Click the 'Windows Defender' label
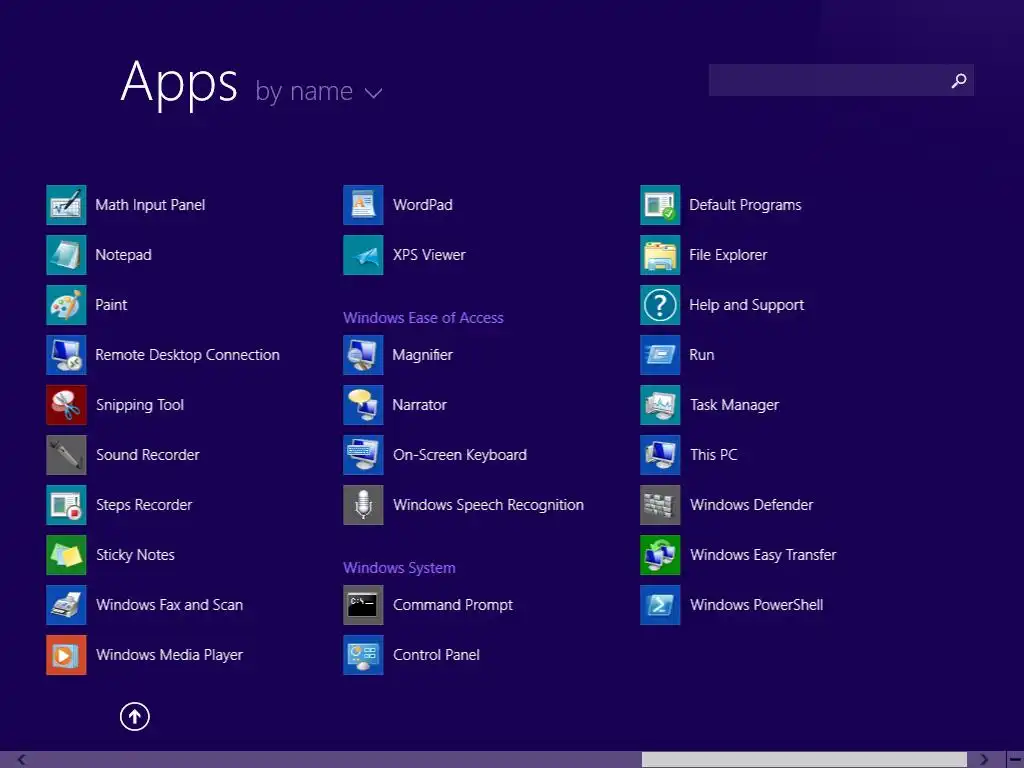The height and width of the screenshot is (768, 1024). click(x=752, y=505)
